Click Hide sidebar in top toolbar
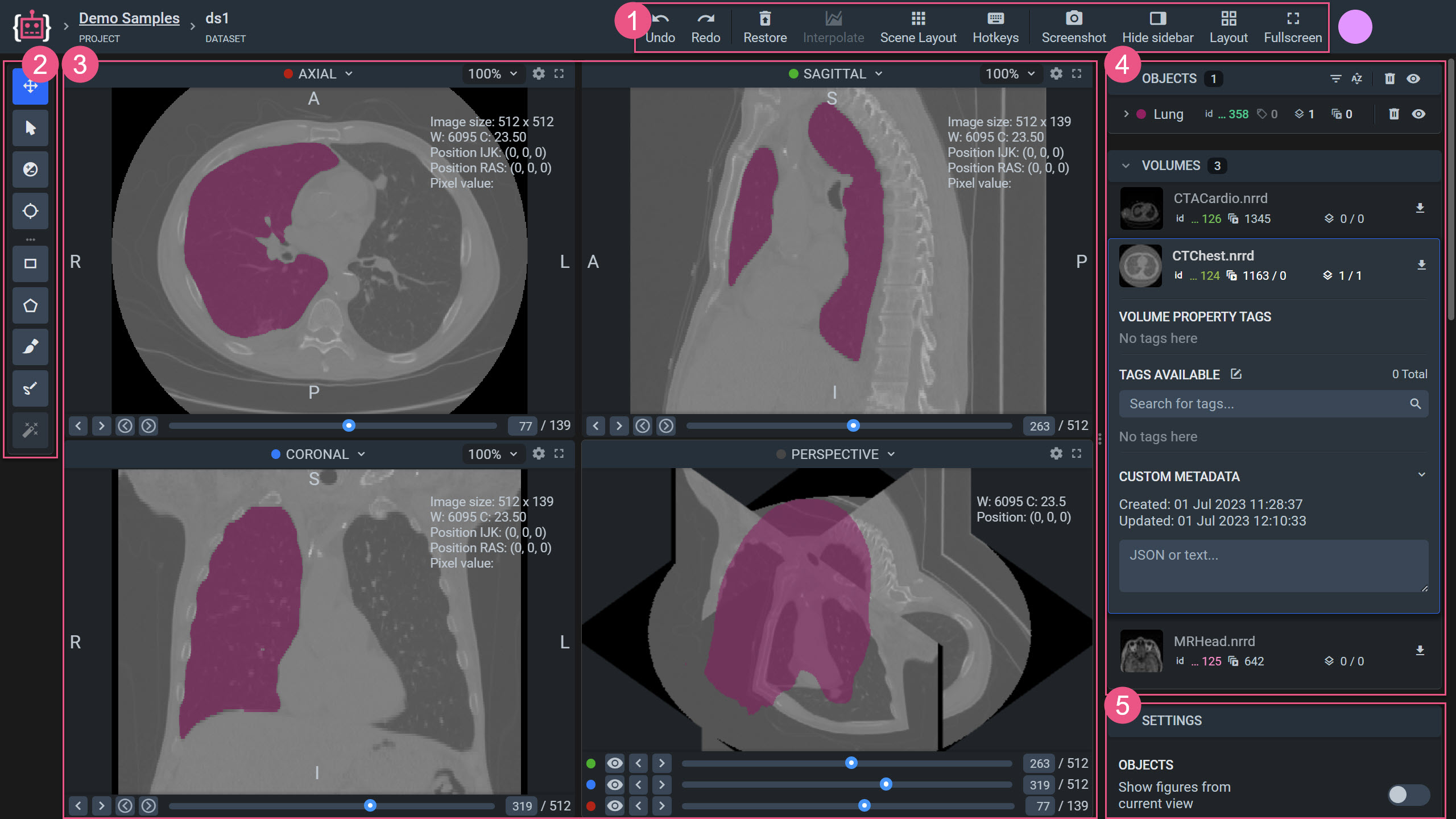The image size is (1456, 819). (x=1157, y=27)
